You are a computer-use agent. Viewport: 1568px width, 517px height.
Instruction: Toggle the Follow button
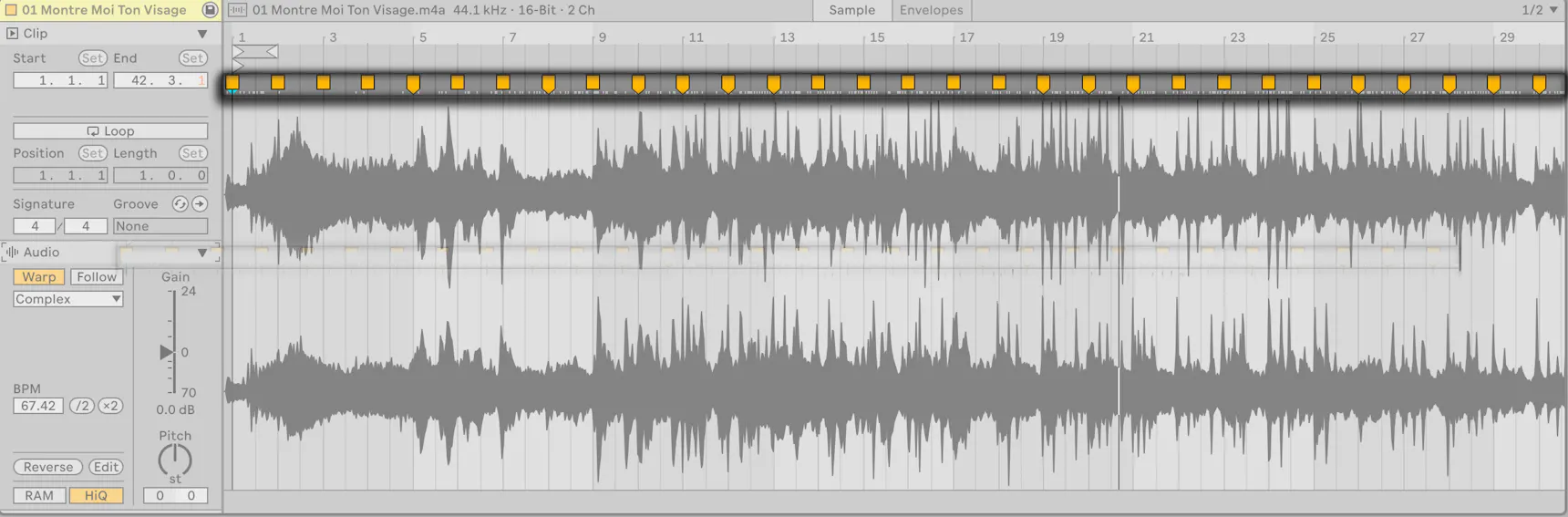[x=97, y=276]
